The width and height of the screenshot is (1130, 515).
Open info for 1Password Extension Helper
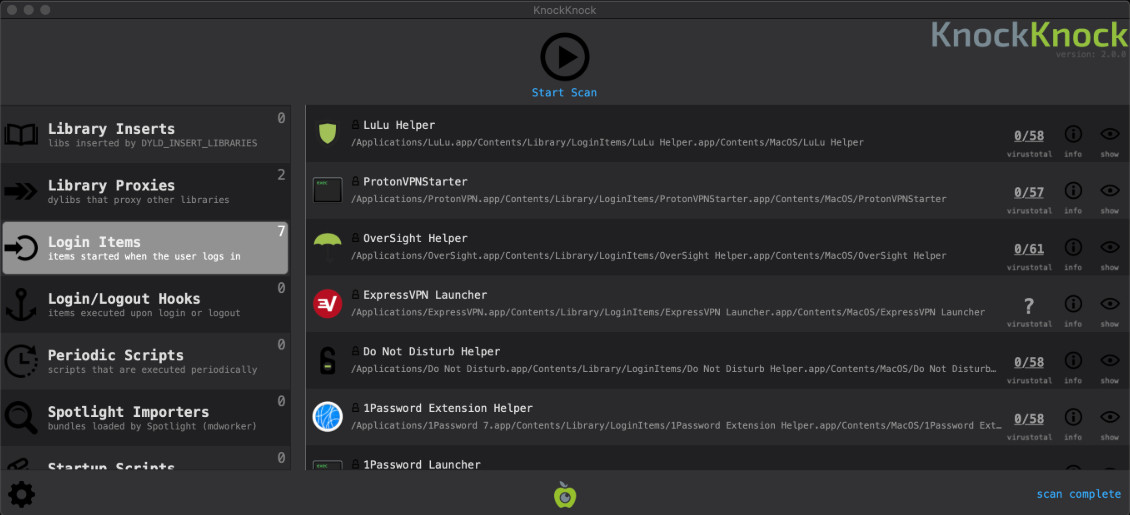1073,417
